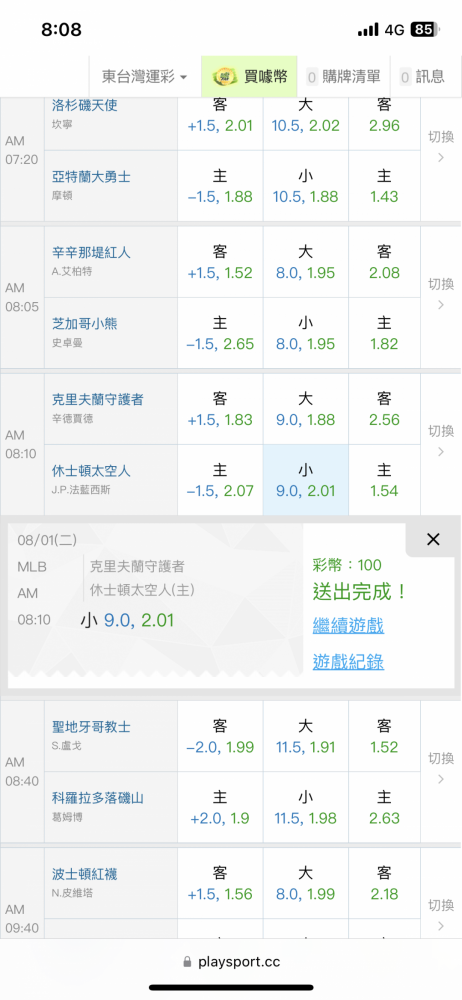Click the 遊戲紀錄 link

click(x=348, y=662)
